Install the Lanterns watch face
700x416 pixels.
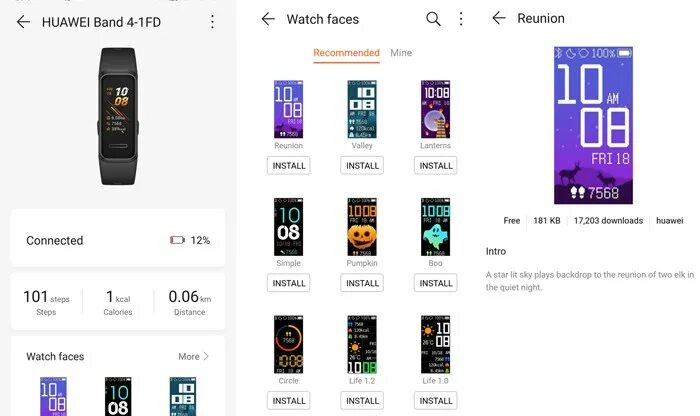point(436,166)
